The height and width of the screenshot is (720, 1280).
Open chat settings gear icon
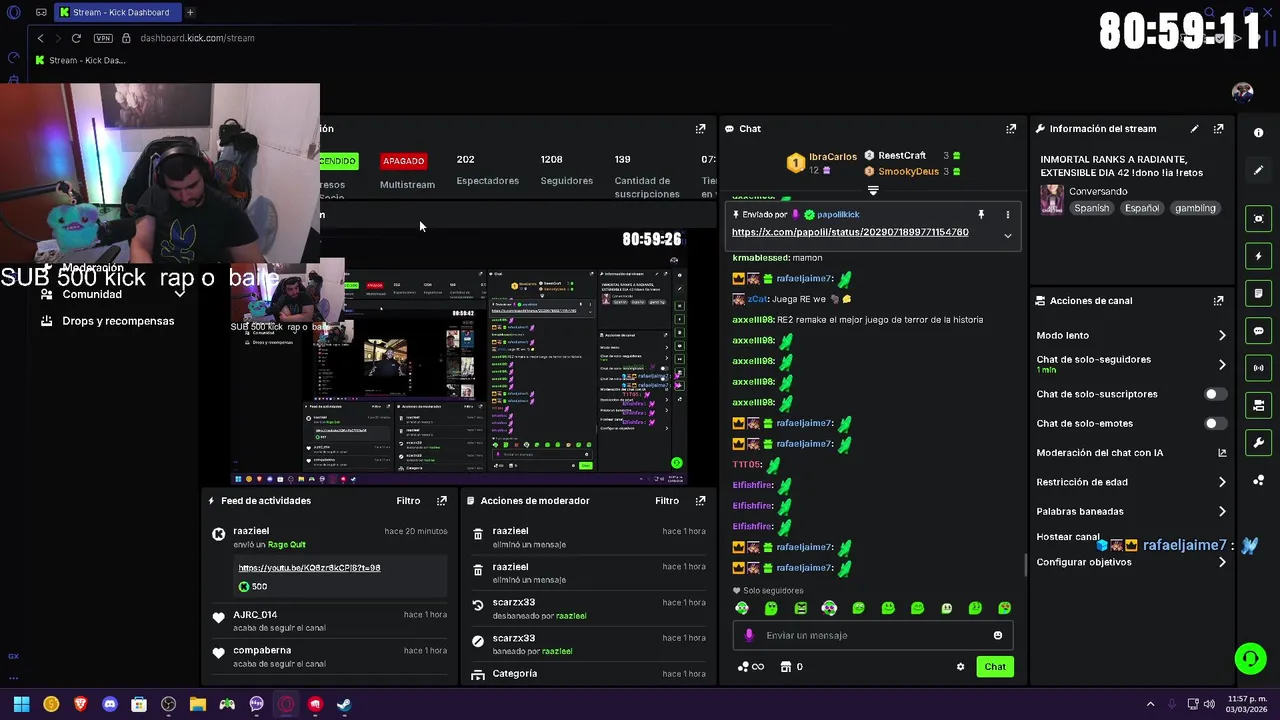[x=961, y=667]
